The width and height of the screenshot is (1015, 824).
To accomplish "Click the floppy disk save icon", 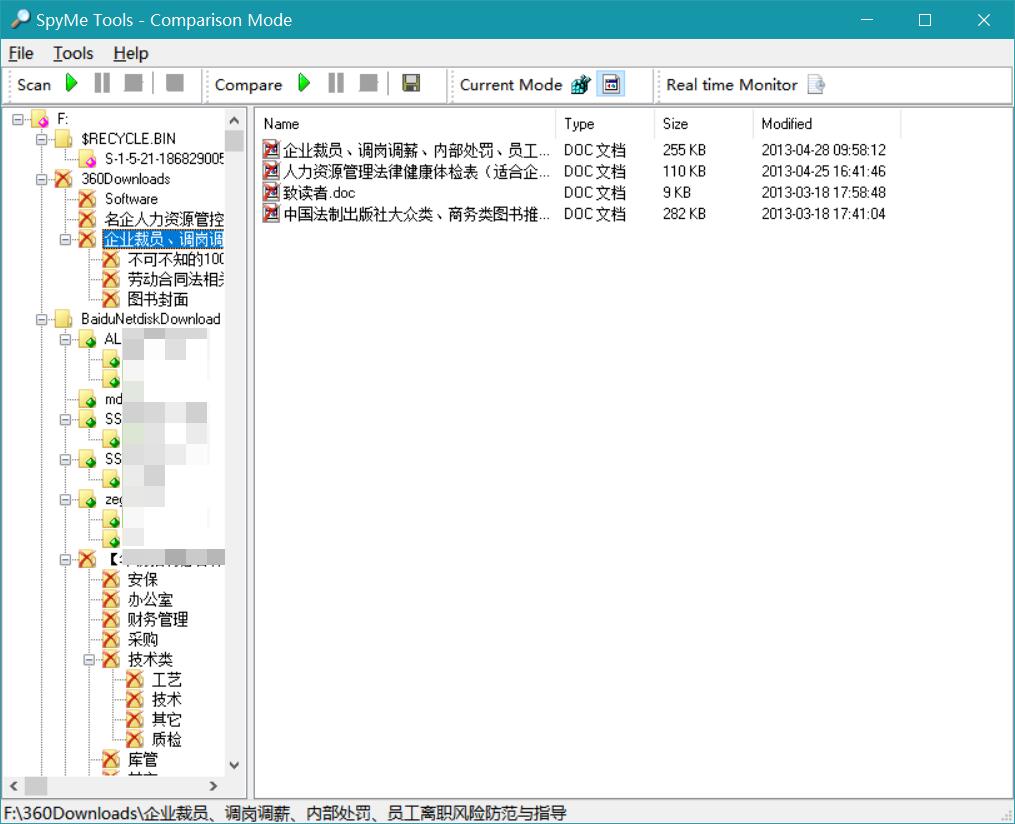I will (411, 84).
